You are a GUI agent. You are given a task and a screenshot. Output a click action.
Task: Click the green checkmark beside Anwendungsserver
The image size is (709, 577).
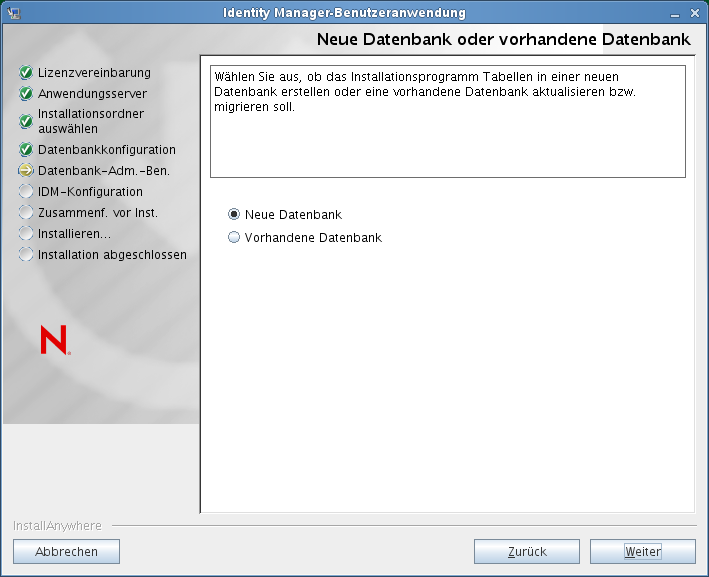[26, 94]
